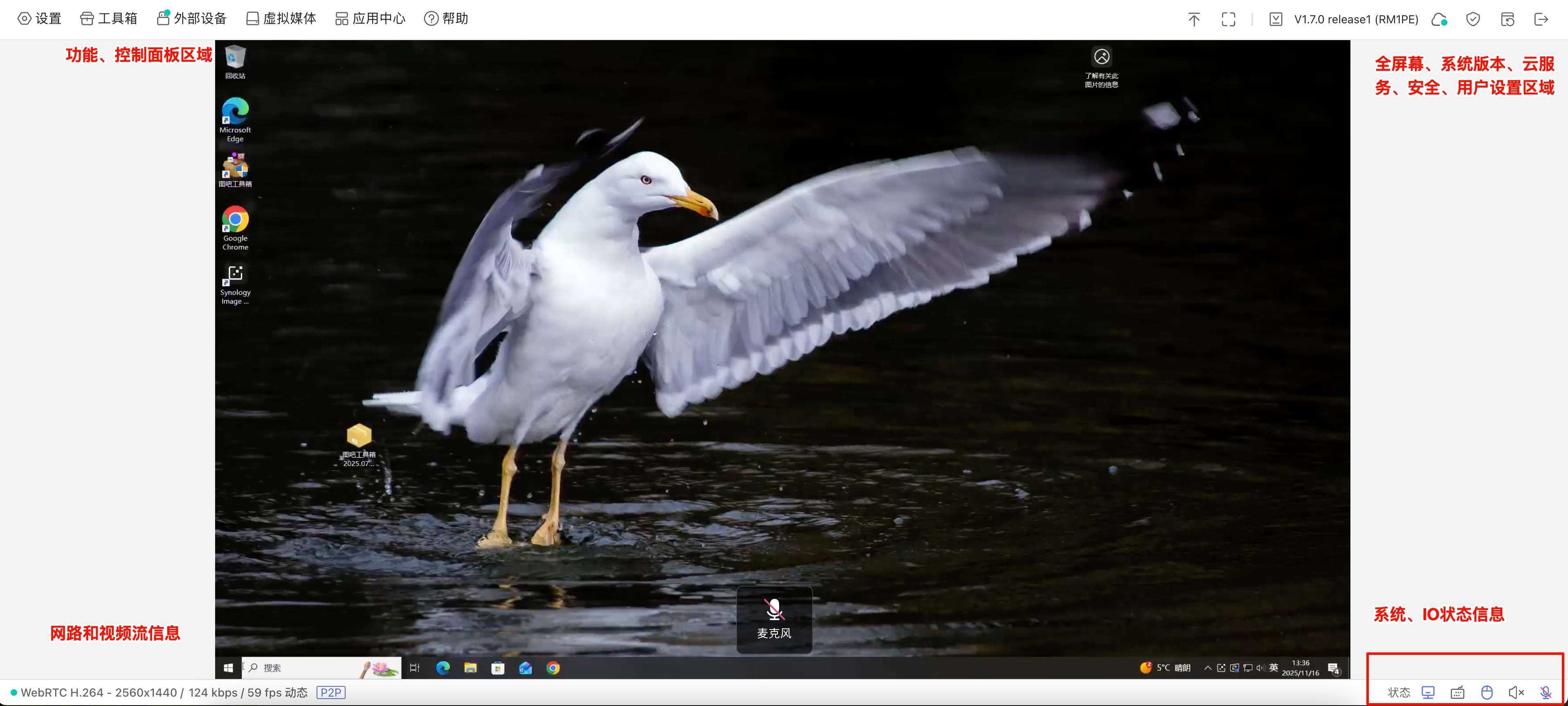Open the 设置 menu
Viewport: 1568px width, 706px height.
pyautogui.click(x=40, y=19)
